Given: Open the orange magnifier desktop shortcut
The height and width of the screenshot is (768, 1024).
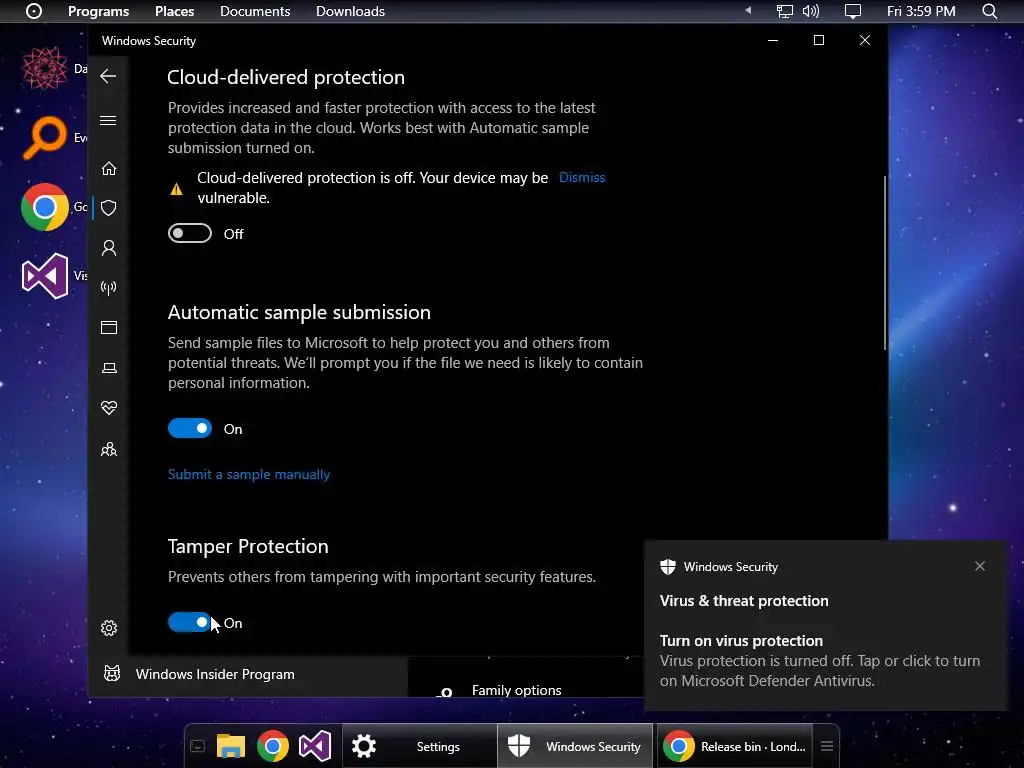Looking at the screenshot, I should tap(45, 137).
